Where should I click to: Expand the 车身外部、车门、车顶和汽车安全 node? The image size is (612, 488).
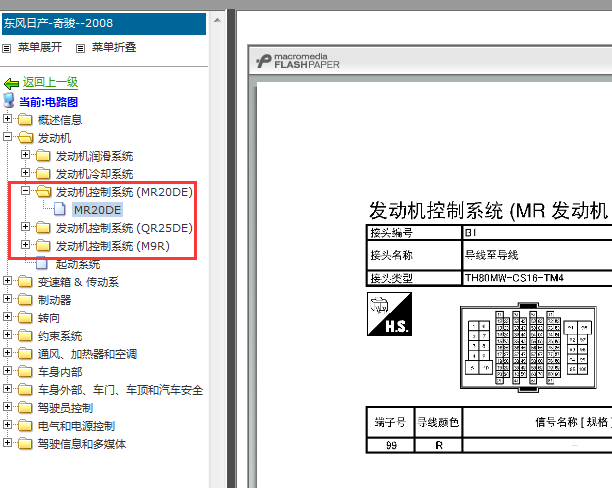[7, 388]
